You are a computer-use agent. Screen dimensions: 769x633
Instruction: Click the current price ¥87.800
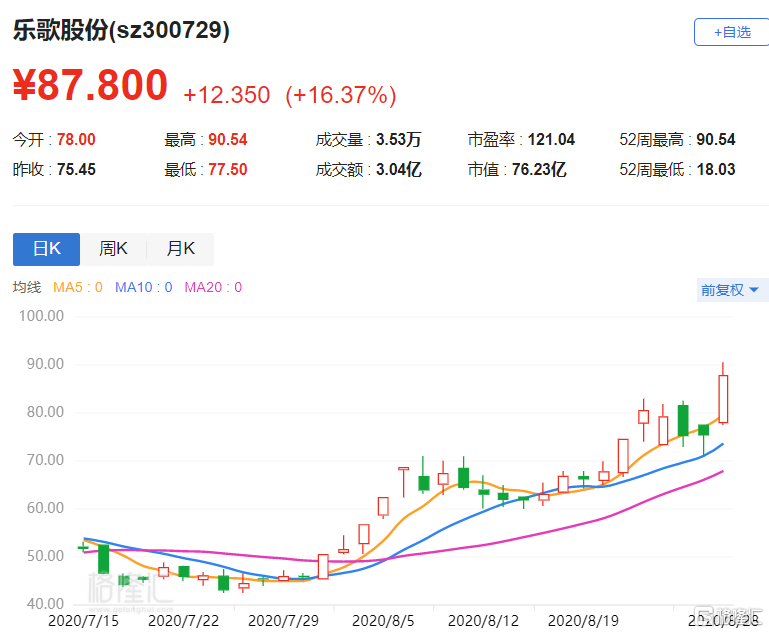pos(90,86)
